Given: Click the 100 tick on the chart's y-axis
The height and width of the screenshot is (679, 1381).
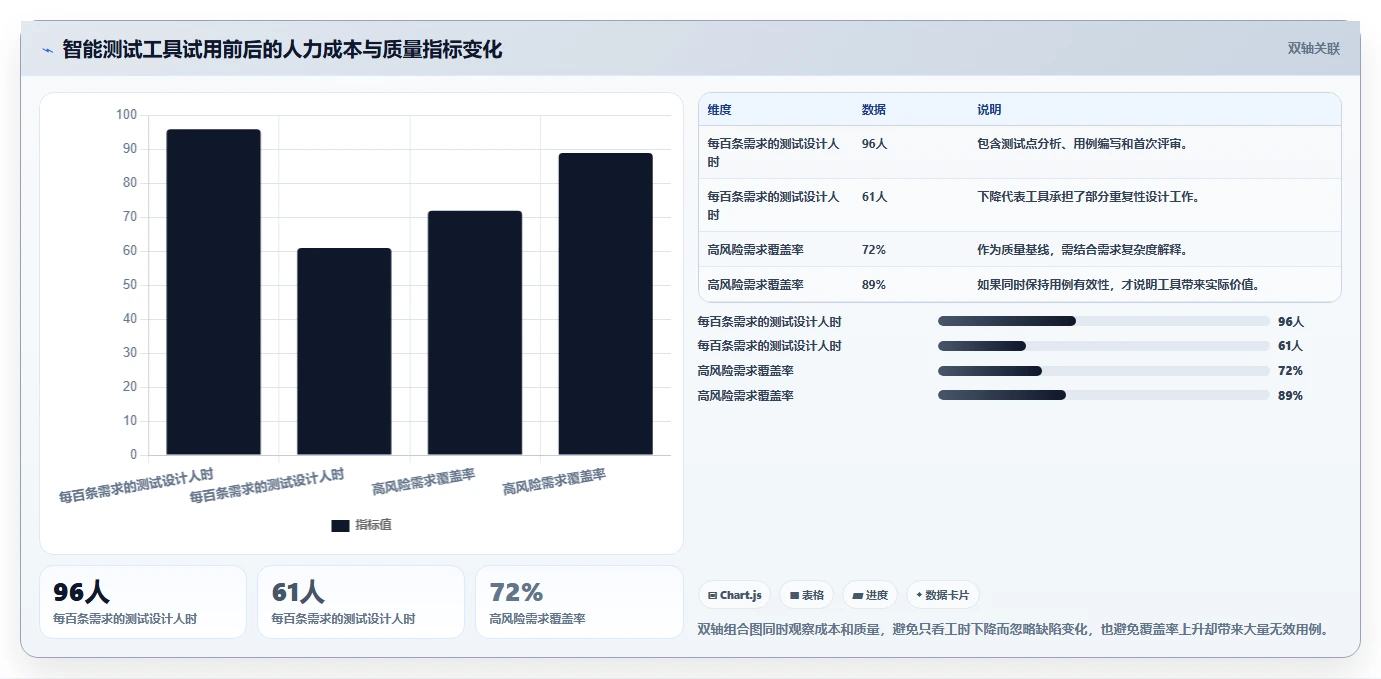Looking at the screenshot, I should (x=126, y=115).
